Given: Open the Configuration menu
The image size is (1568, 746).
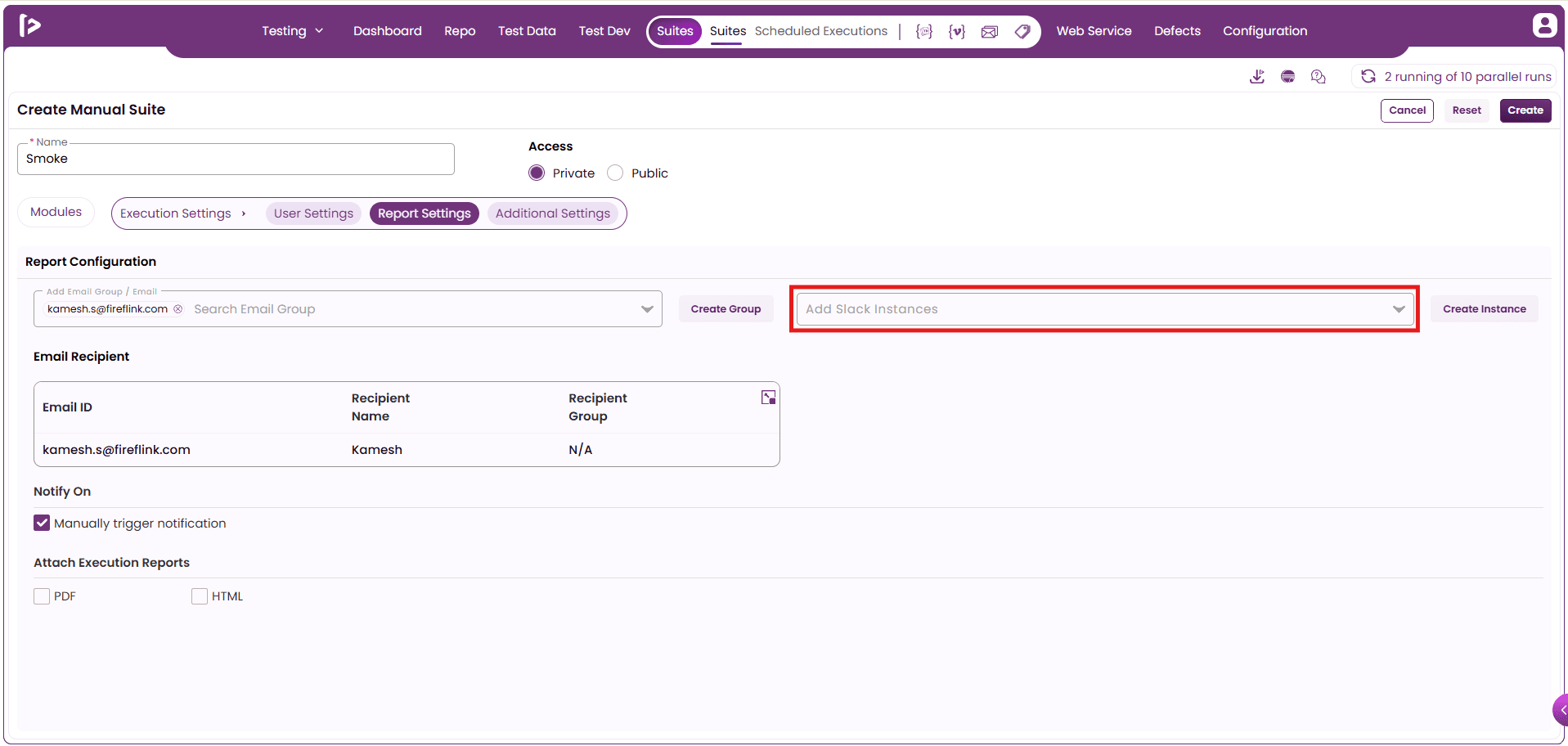Looking at the screenshot, I should [x=1265, y=31].
